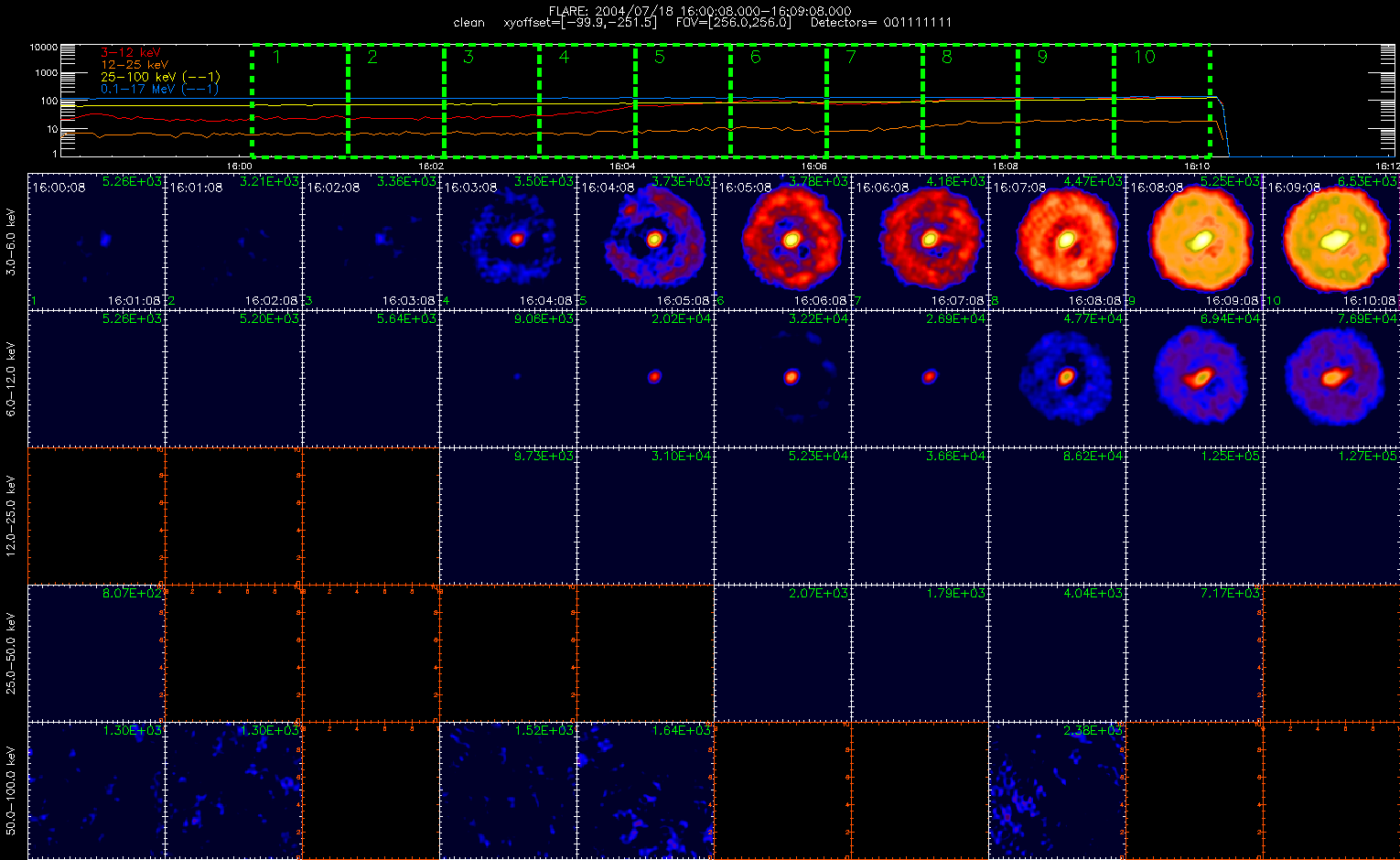Screen dimensions: 1400x860
Task: Open the 6.0-12.0 keV image labeled 3.22E+04
Action: coord(783,379)
